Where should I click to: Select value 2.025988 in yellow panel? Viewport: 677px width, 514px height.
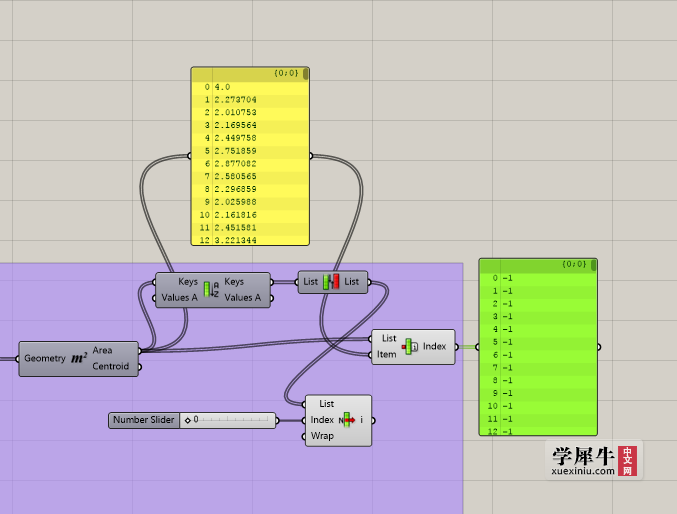[235, 202]
